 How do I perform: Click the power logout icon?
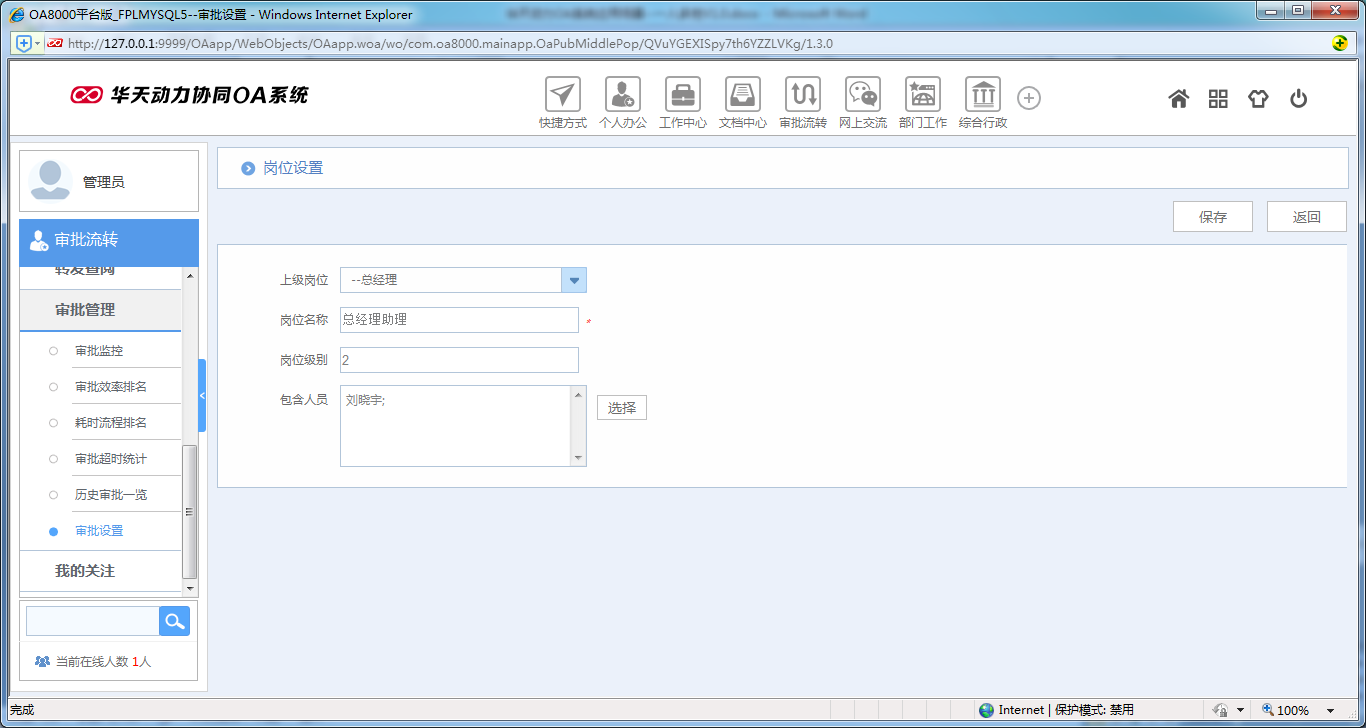[1298, 98]
